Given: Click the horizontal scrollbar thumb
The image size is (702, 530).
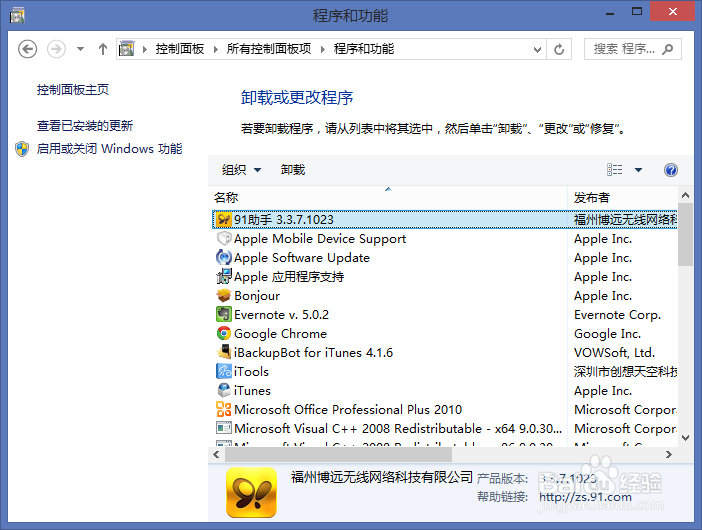Looking at the screenshot, I should 338,455.
